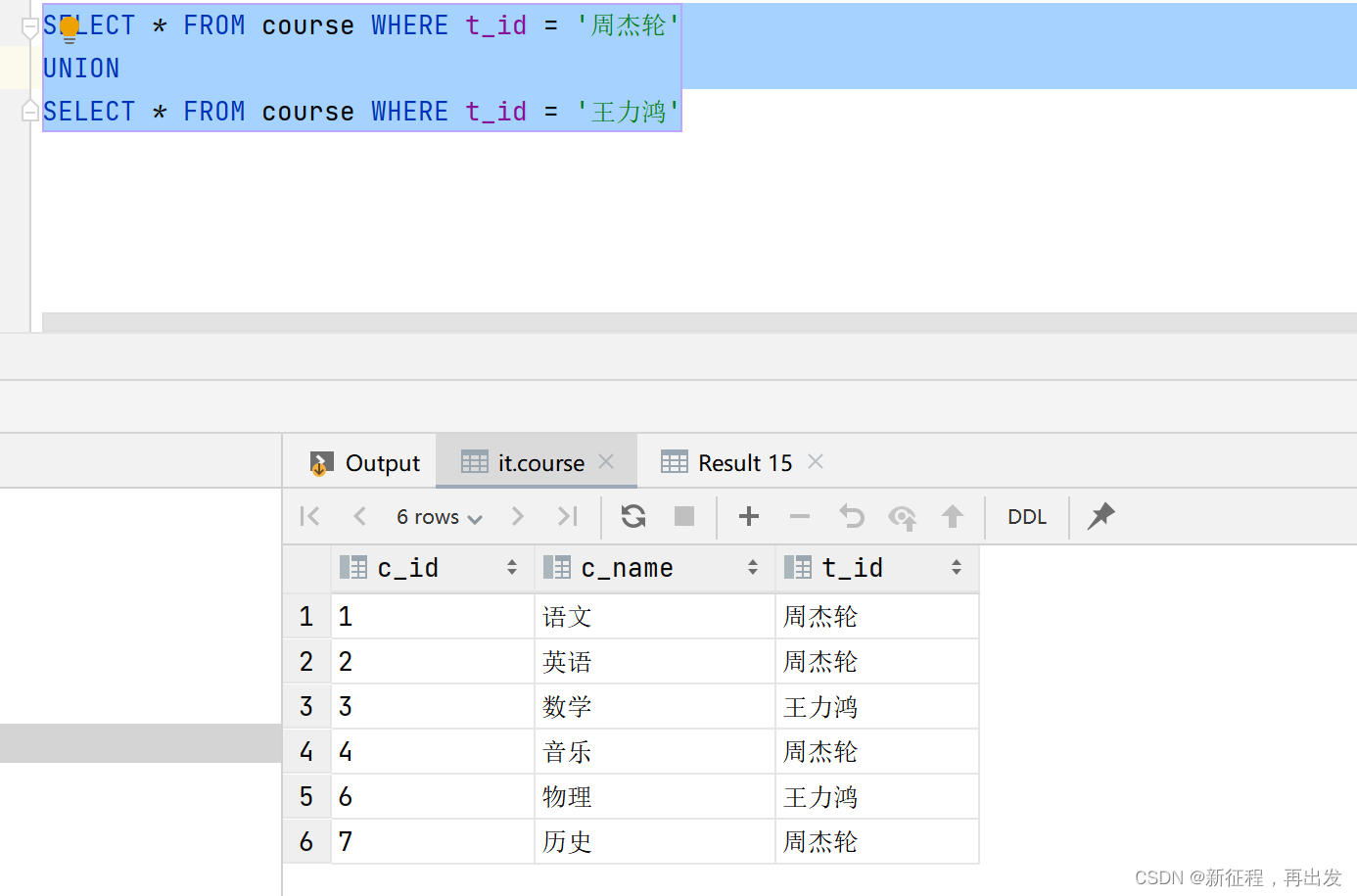Select t_id cell in 语文 row
This screenshot has width=1357, height=896.
[877, 617]
